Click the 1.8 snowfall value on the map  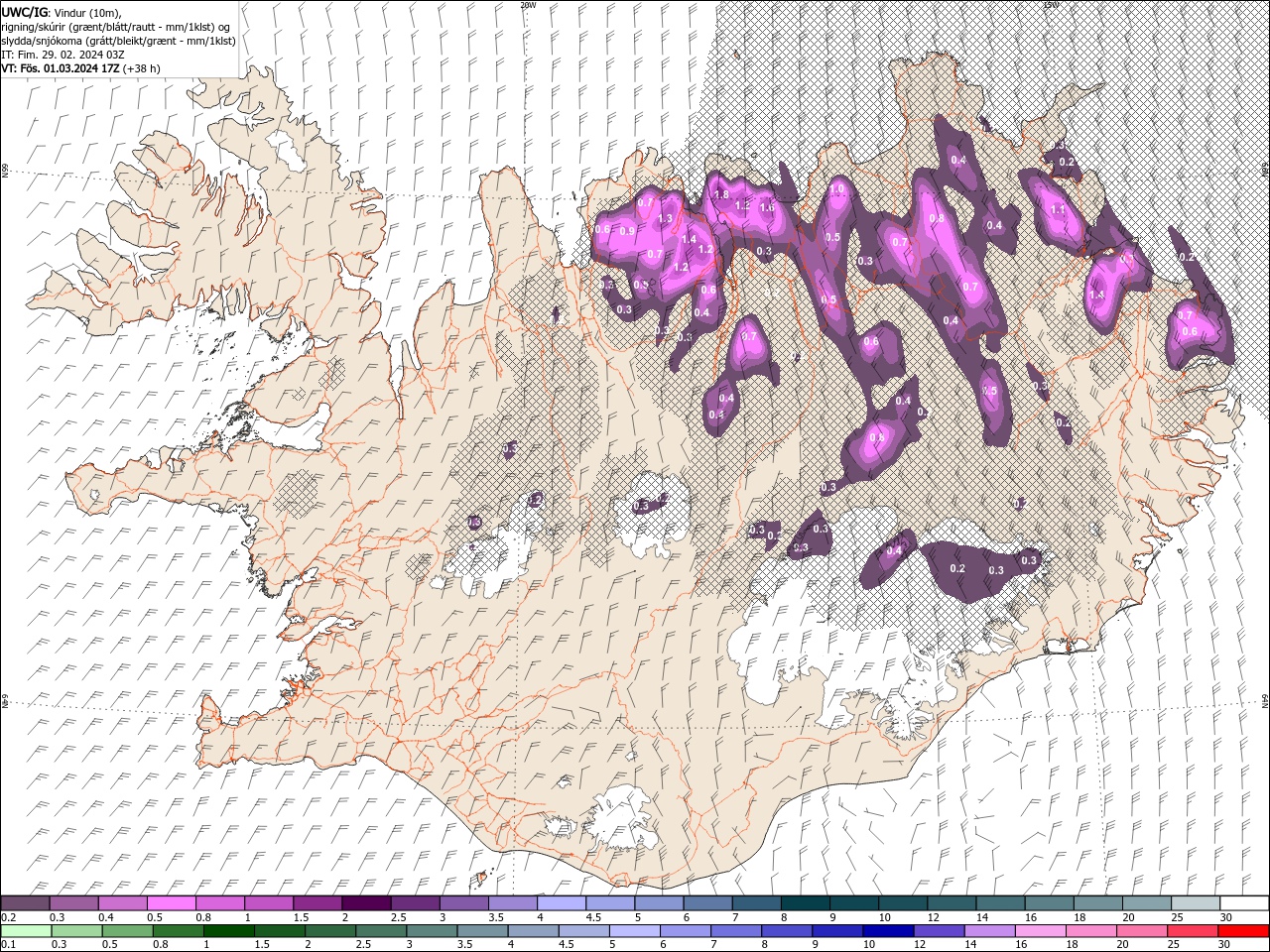click(721, 194)
